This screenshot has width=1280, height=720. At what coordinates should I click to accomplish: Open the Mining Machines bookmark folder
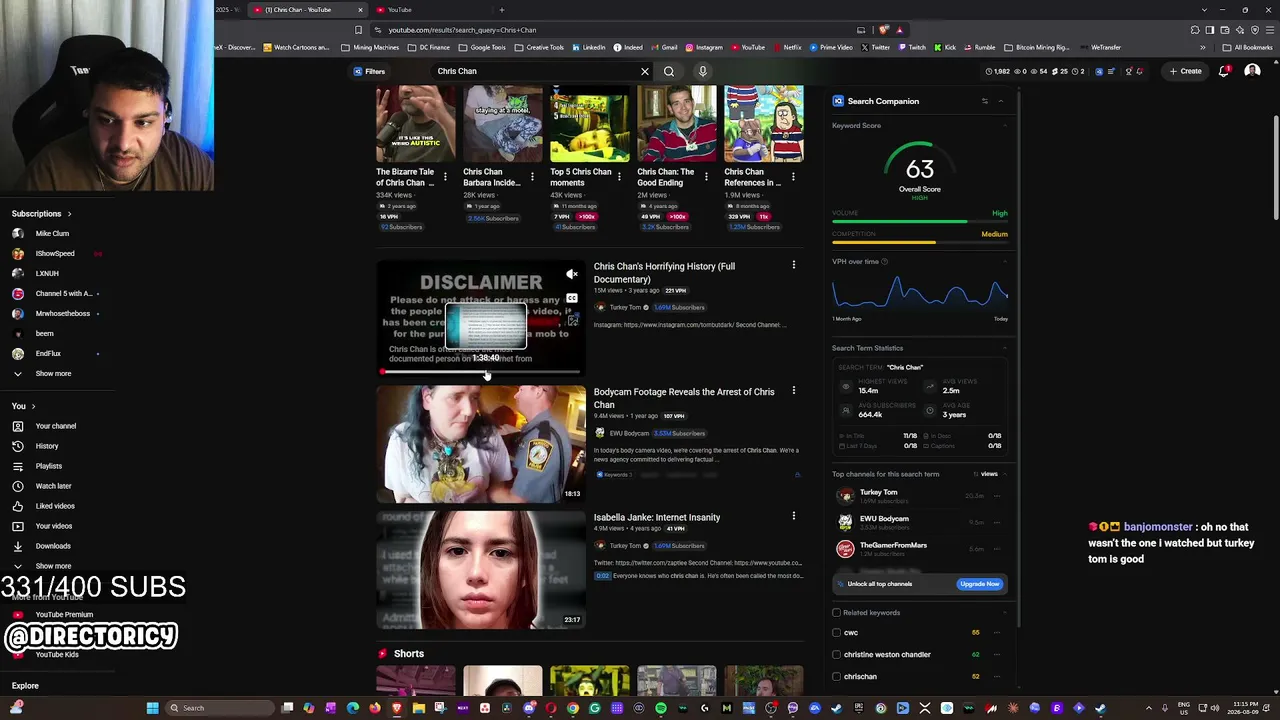pos(370,47)
